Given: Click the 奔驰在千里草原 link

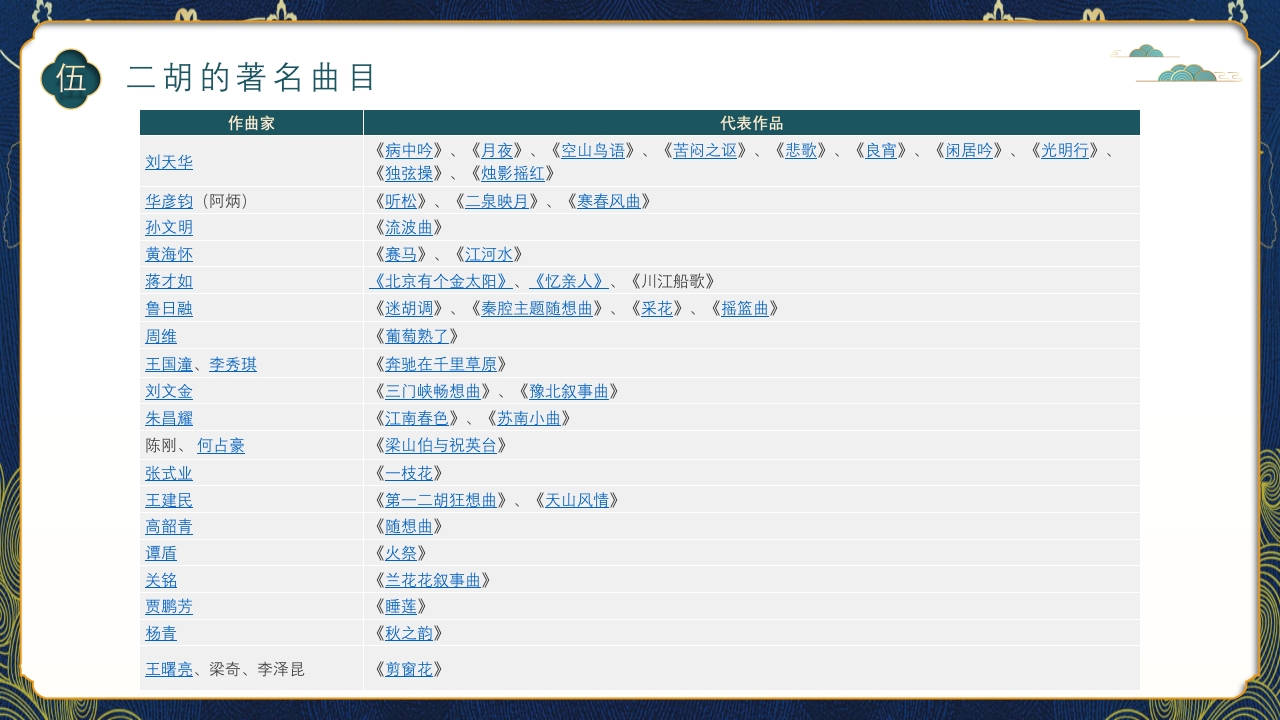Looking at the screenshot, I should pyautogui.click(x=441, y=364).
